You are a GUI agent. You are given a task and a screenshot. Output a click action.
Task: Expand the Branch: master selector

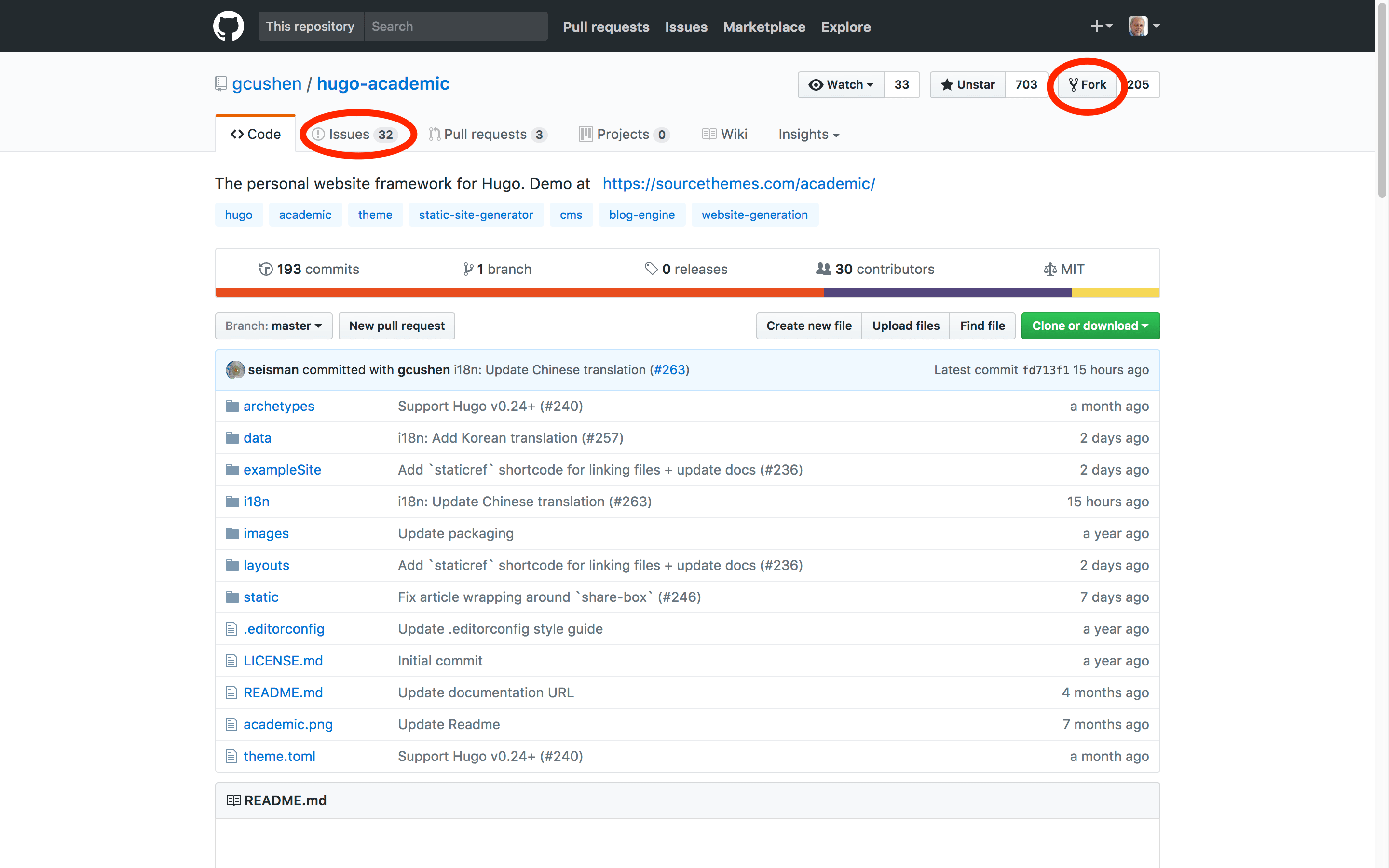[274, 326]
